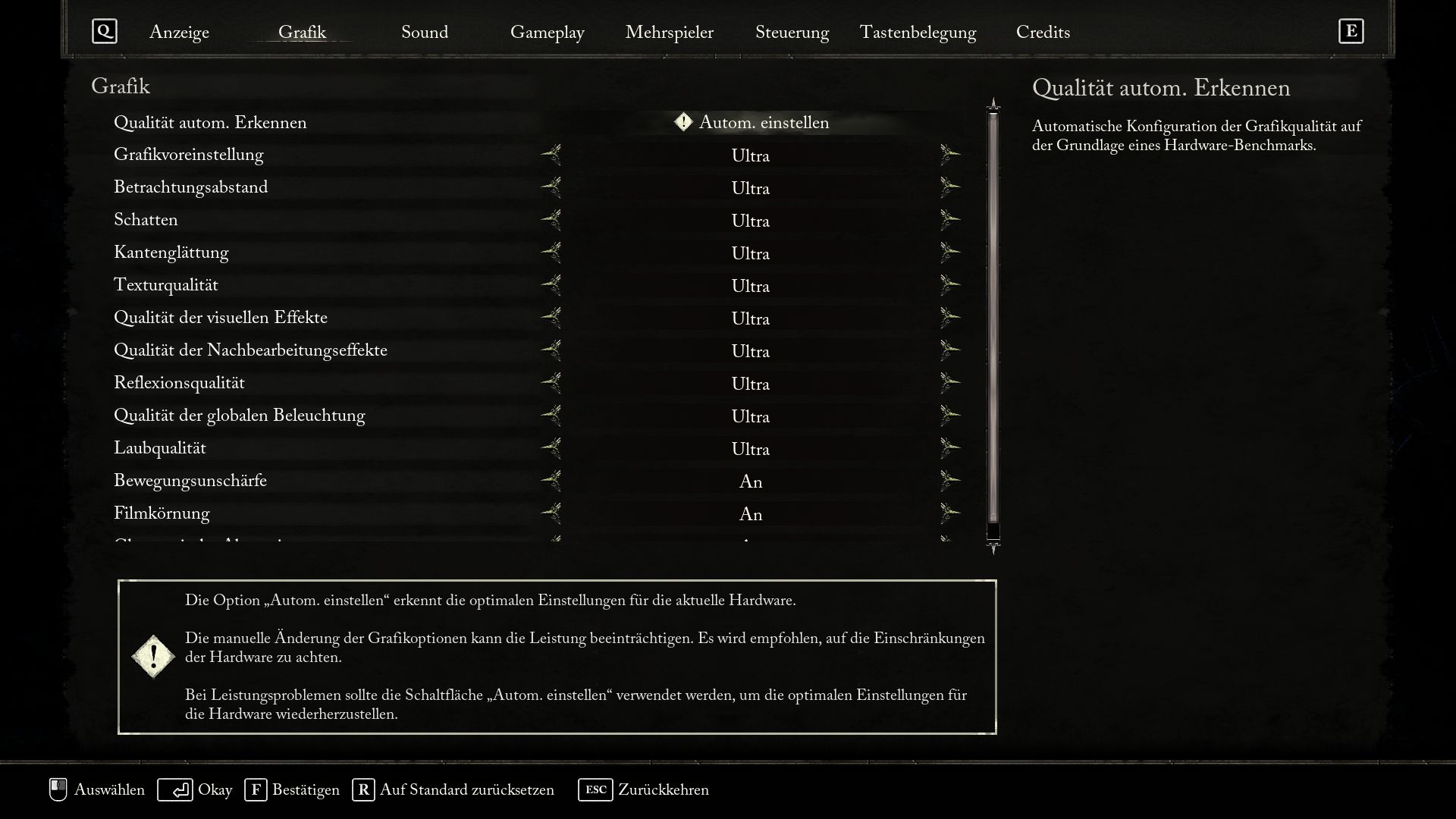Toggle Filmkörnung setting off
This screenshot has height=819, width=1456.
550,513
